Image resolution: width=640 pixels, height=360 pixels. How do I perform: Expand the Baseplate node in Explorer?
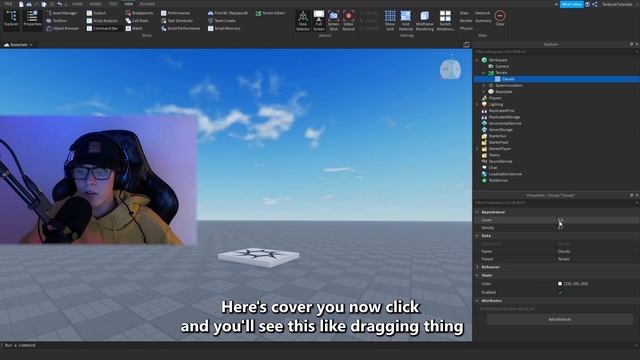point(484,92)
